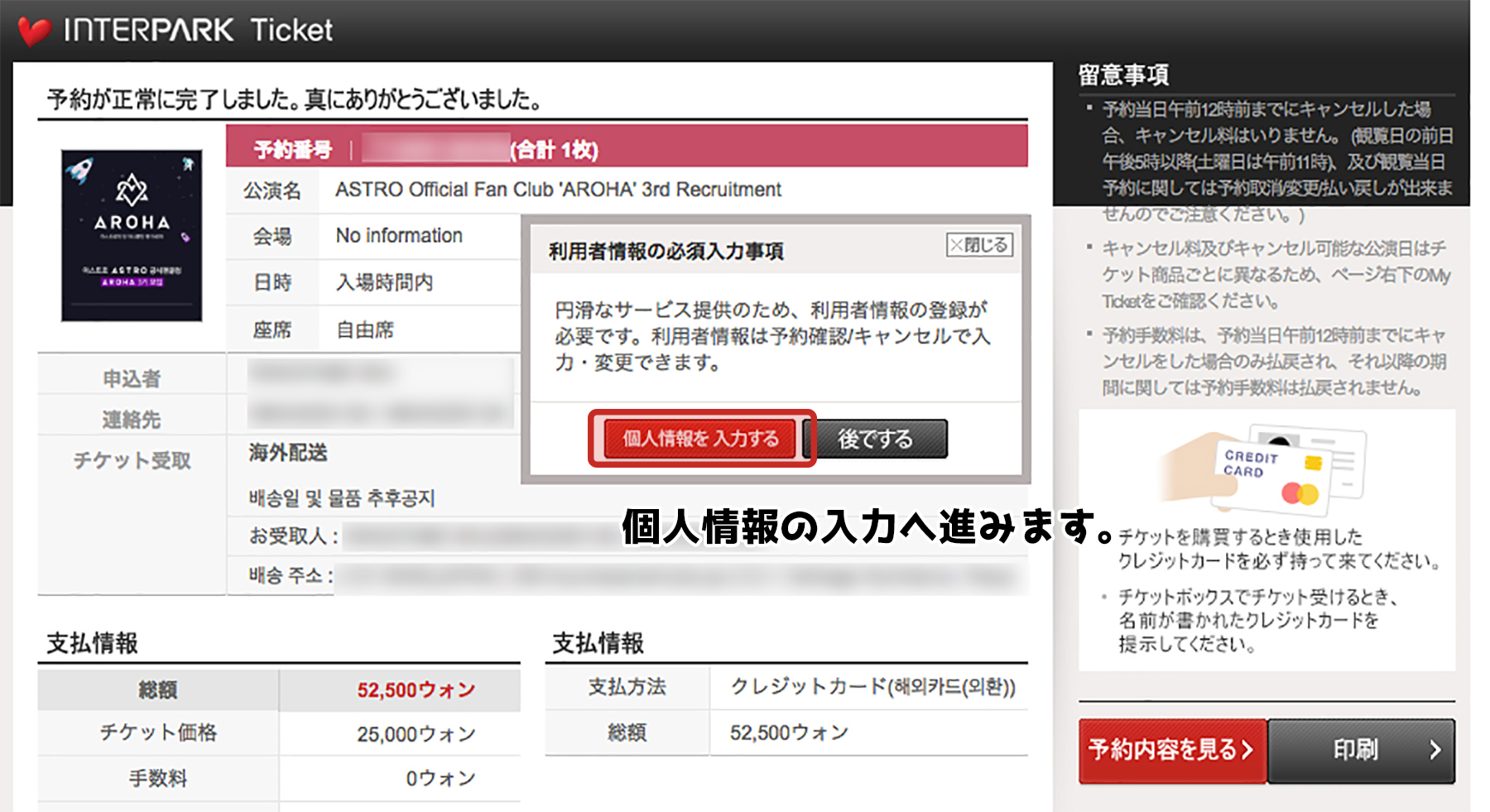Choose the 後でする button in popup
Viewport: 1490px width, 812px height.
click(876, 438)
